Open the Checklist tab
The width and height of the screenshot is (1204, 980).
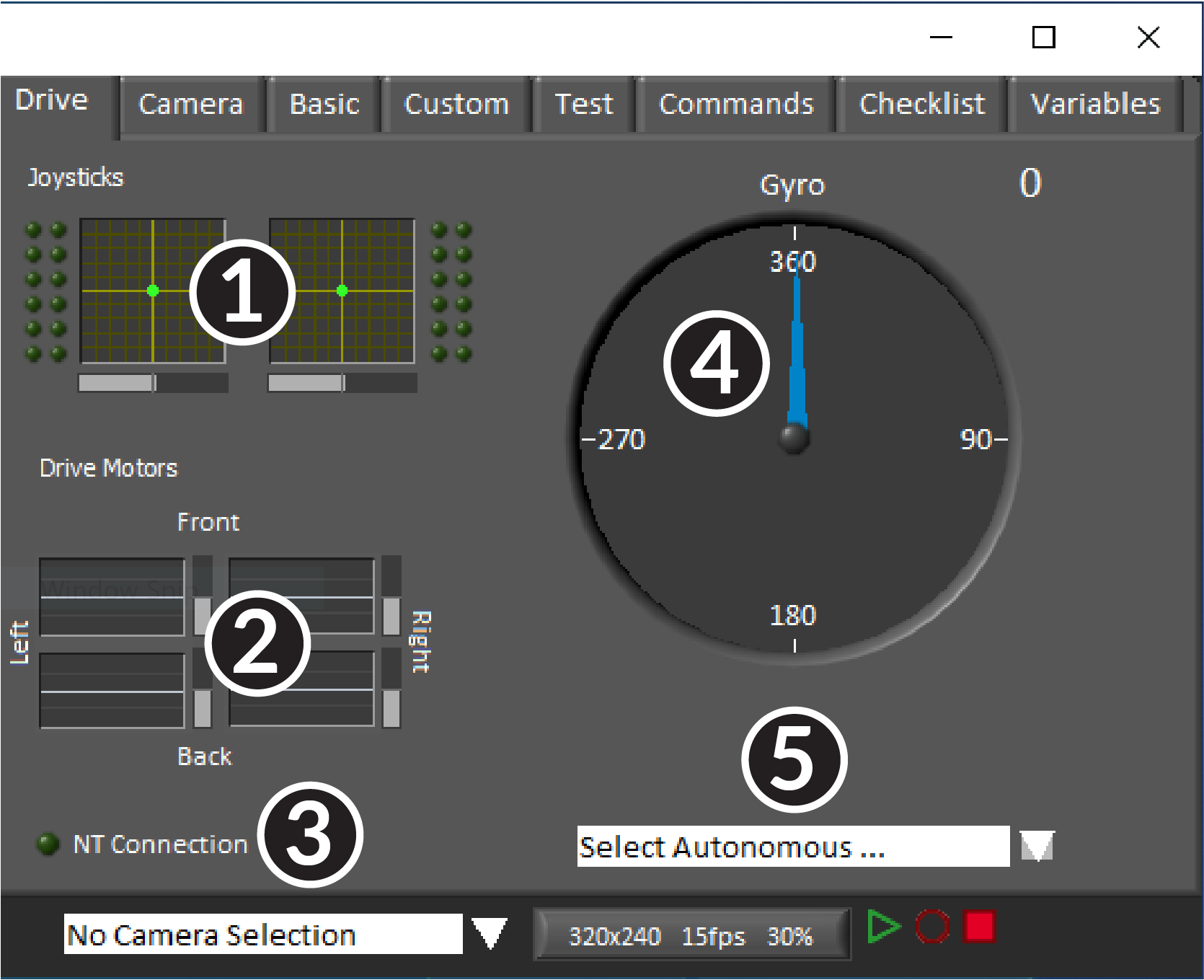coord(924,105)
